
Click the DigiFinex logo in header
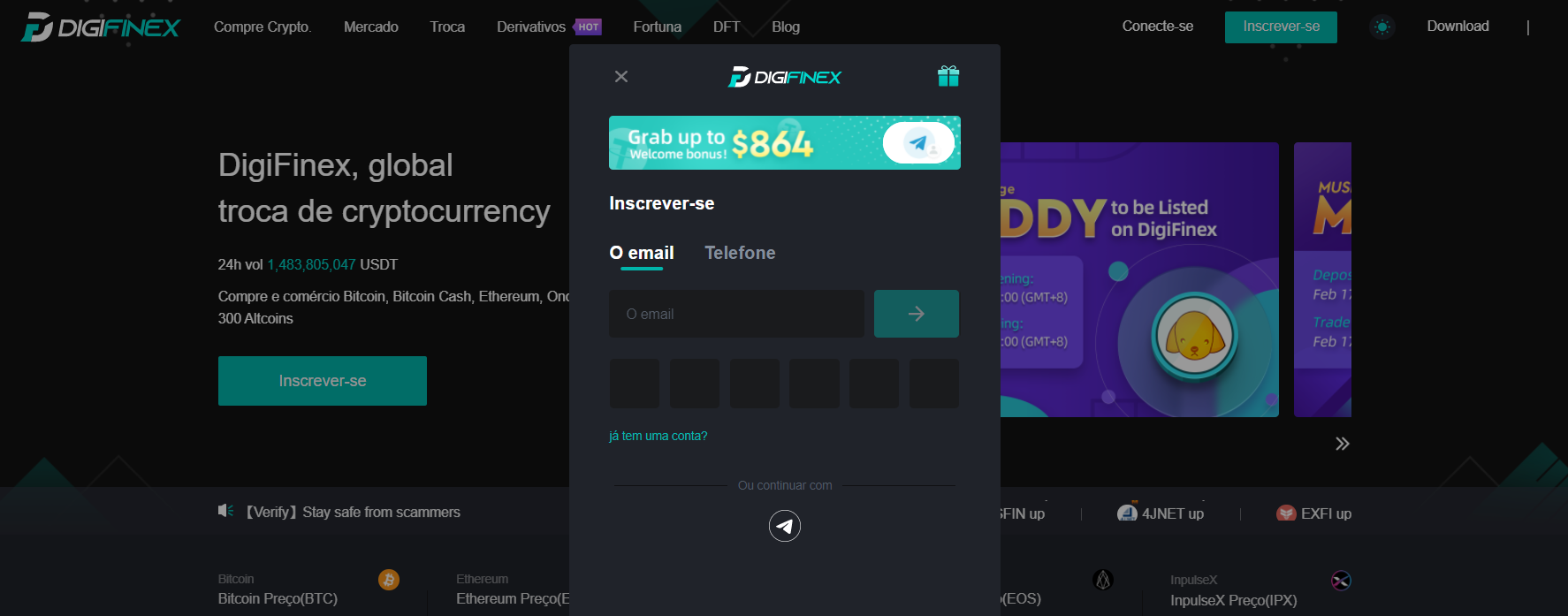click(101, 27)
